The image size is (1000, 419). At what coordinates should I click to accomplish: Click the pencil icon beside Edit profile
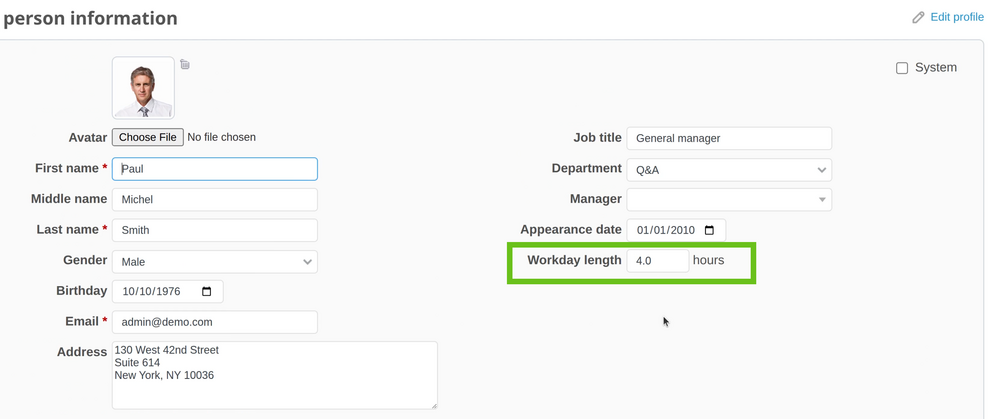(918, 17)
